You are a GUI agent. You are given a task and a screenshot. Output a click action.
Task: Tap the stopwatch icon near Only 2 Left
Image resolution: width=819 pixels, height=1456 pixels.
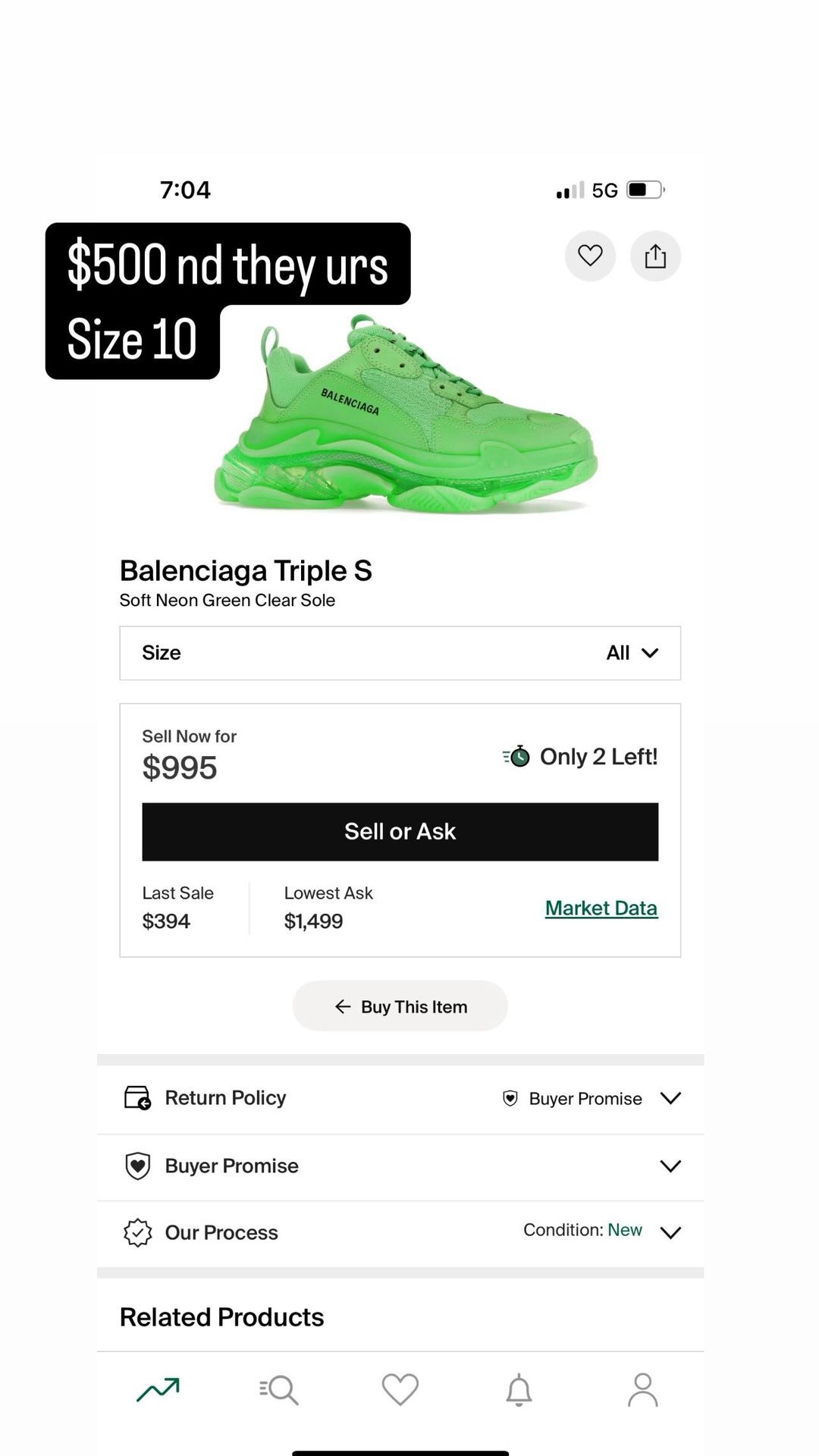[516, 756]
